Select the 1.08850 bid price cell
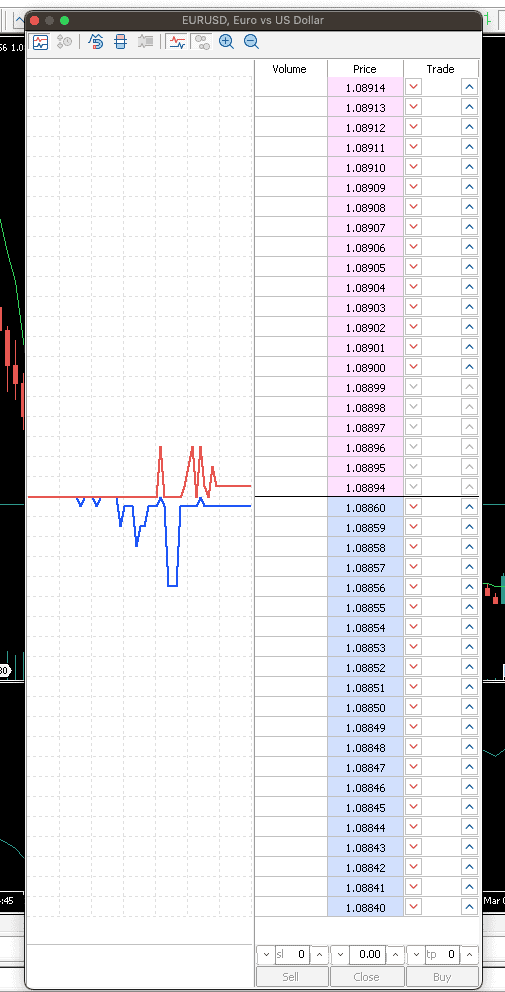This screenshot has height=992, width=505. (365, 707)
